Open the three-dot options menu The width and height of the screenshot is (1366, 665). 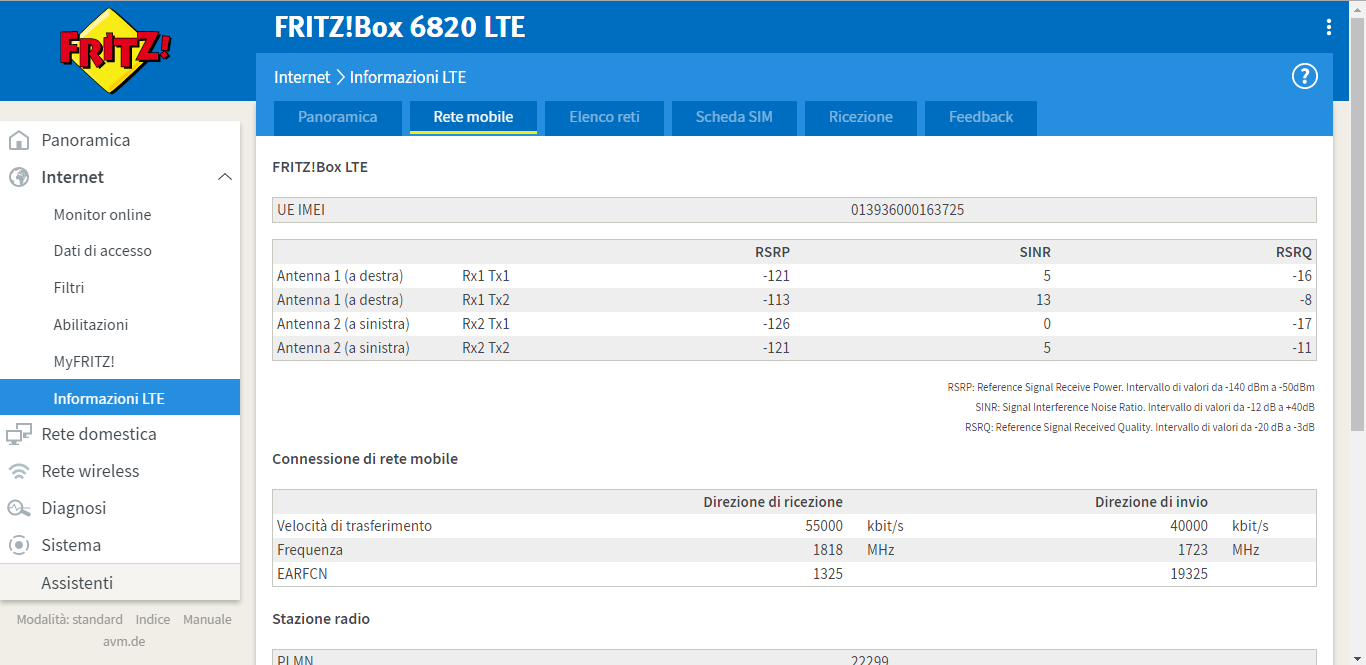(x=1328, y=27)
